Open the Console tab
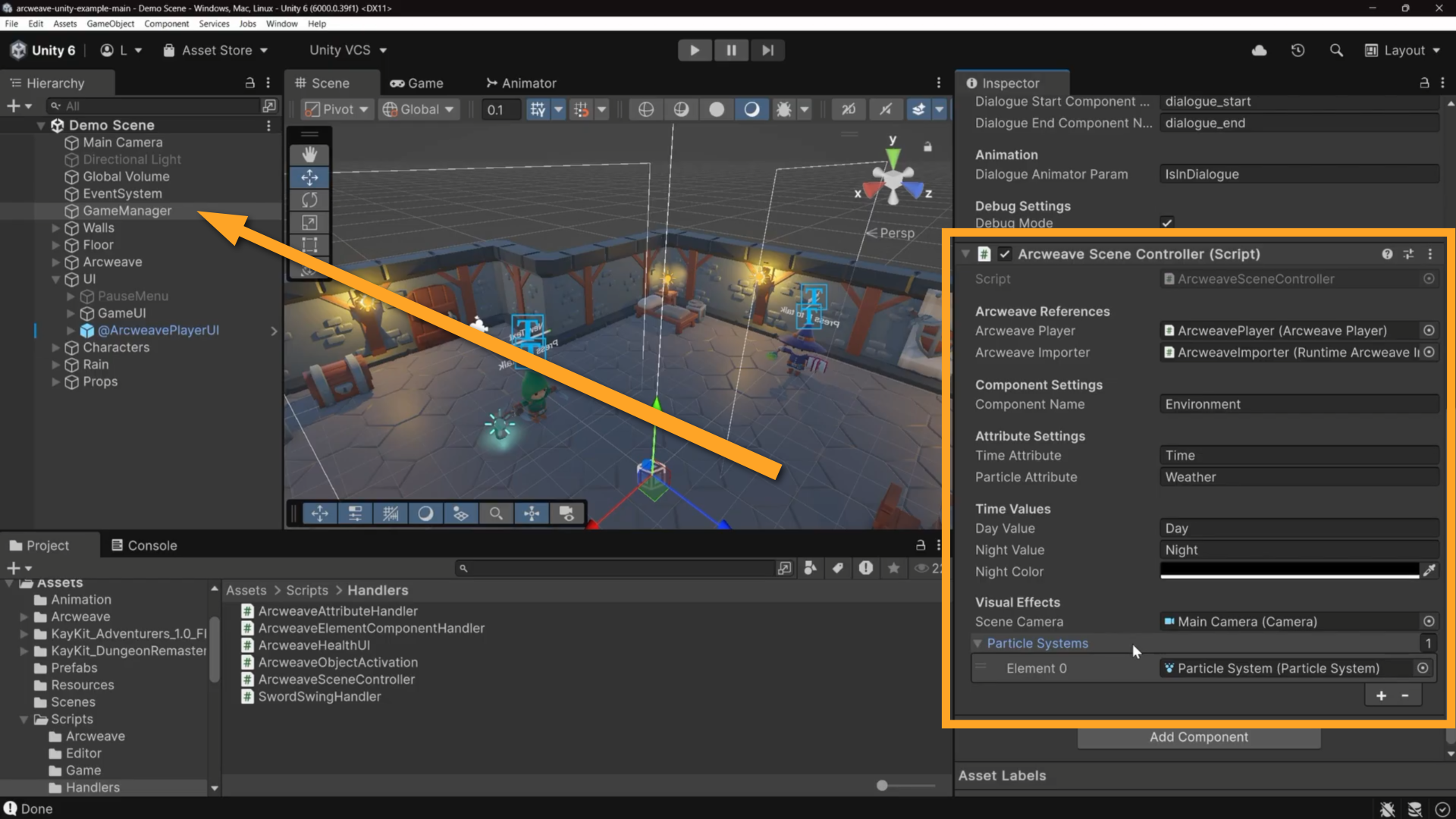 point(144,545)
